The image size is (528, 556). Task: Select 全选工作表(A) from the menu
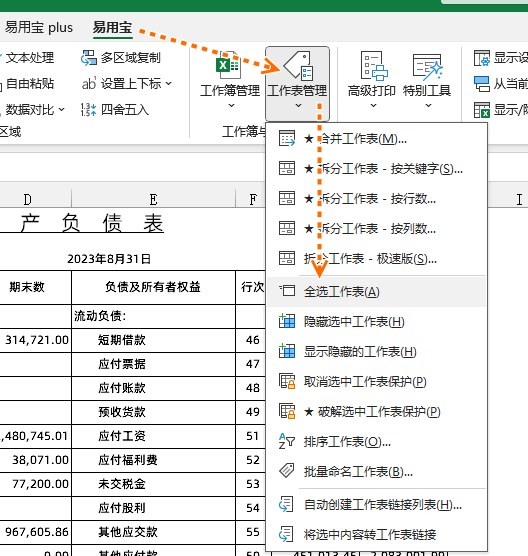376,291
